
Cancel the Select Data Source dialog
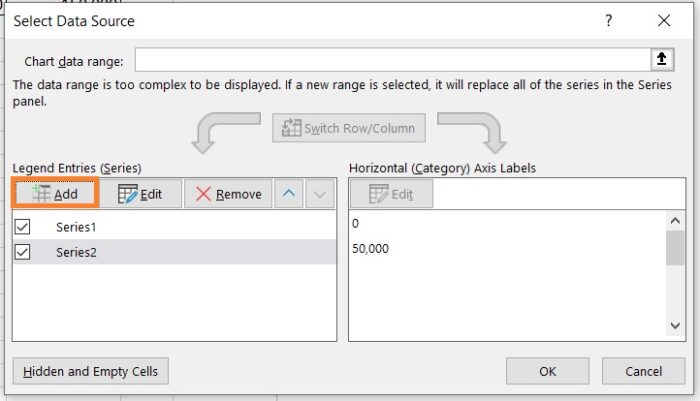[x=643, y=371]
